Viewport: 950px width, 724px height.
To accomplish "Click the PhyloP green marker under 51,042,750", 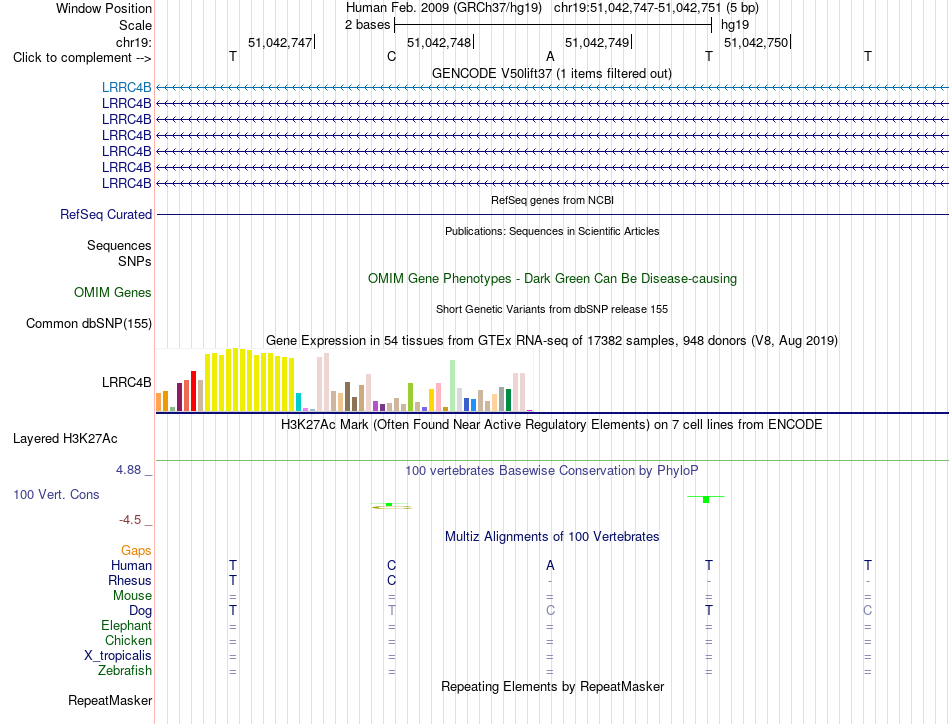I will 706,499.
